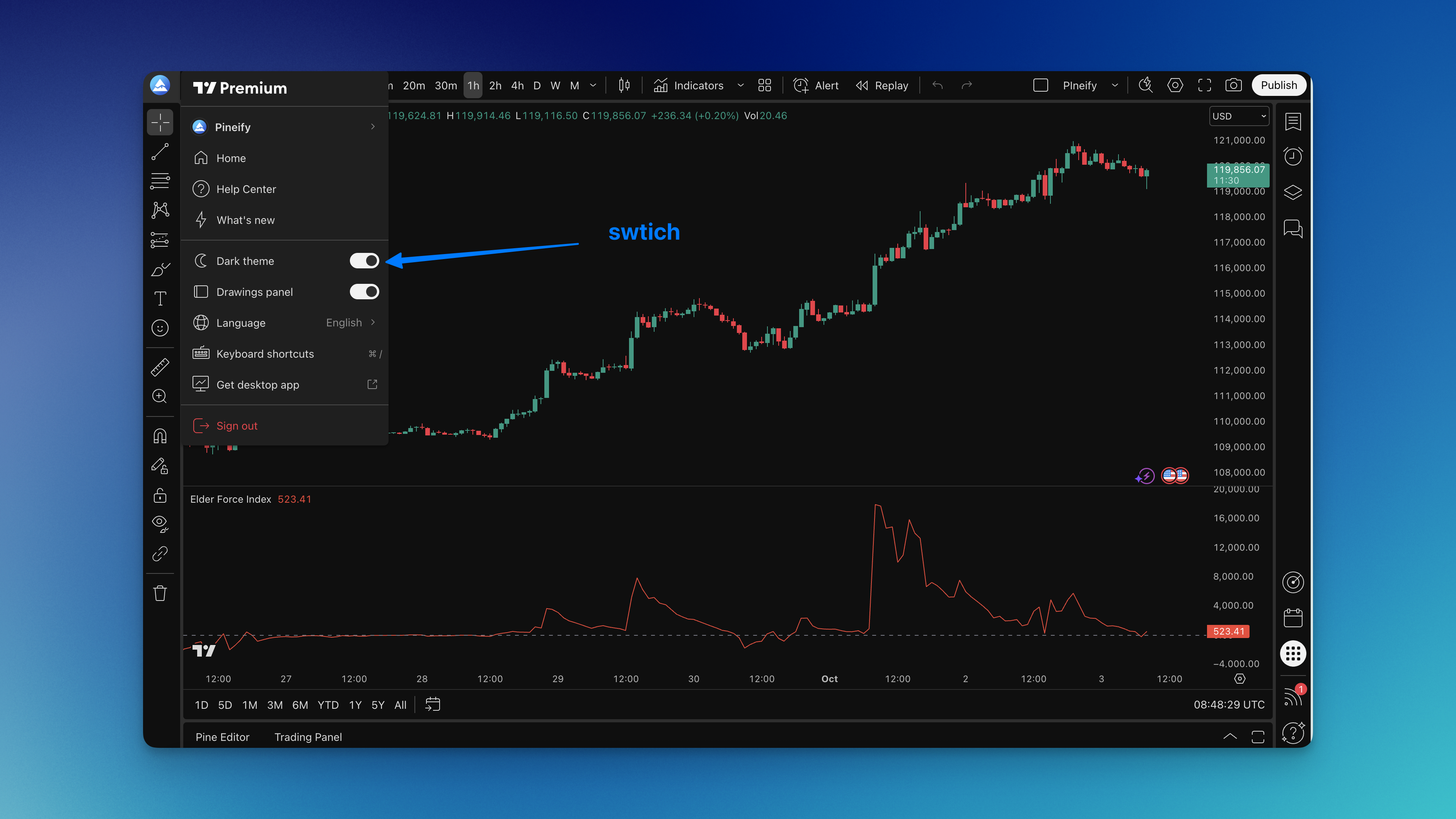The height and width of the screenshot is (819, 1456).
Task: Click the magnet mode icon
Action: [x=160, y=436]
